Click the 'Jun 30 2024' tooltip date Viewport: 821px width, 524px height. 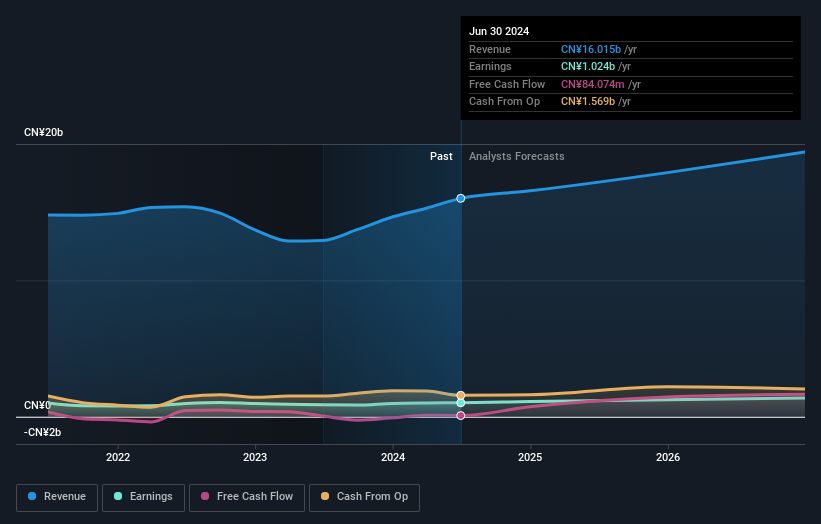pyautogui.click(x=499, y=31)
